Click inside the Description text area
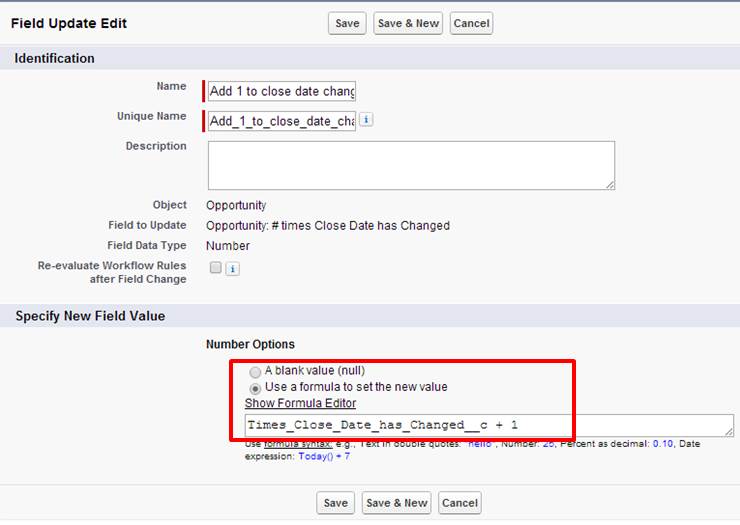The image size is (740, 525). tap(411, 165)
